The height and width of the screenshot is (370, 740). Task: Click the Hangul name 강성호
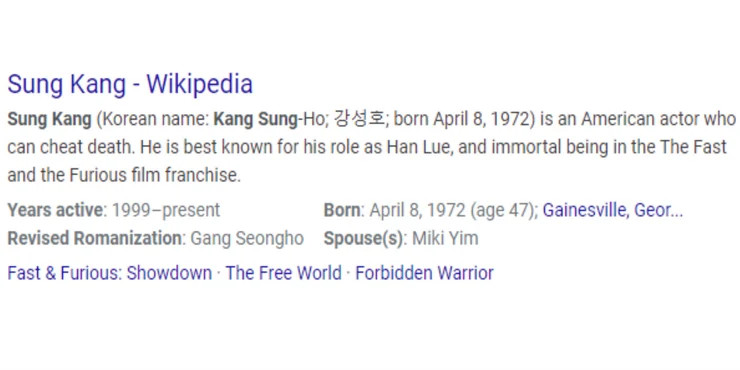click(x=359, y=119)
